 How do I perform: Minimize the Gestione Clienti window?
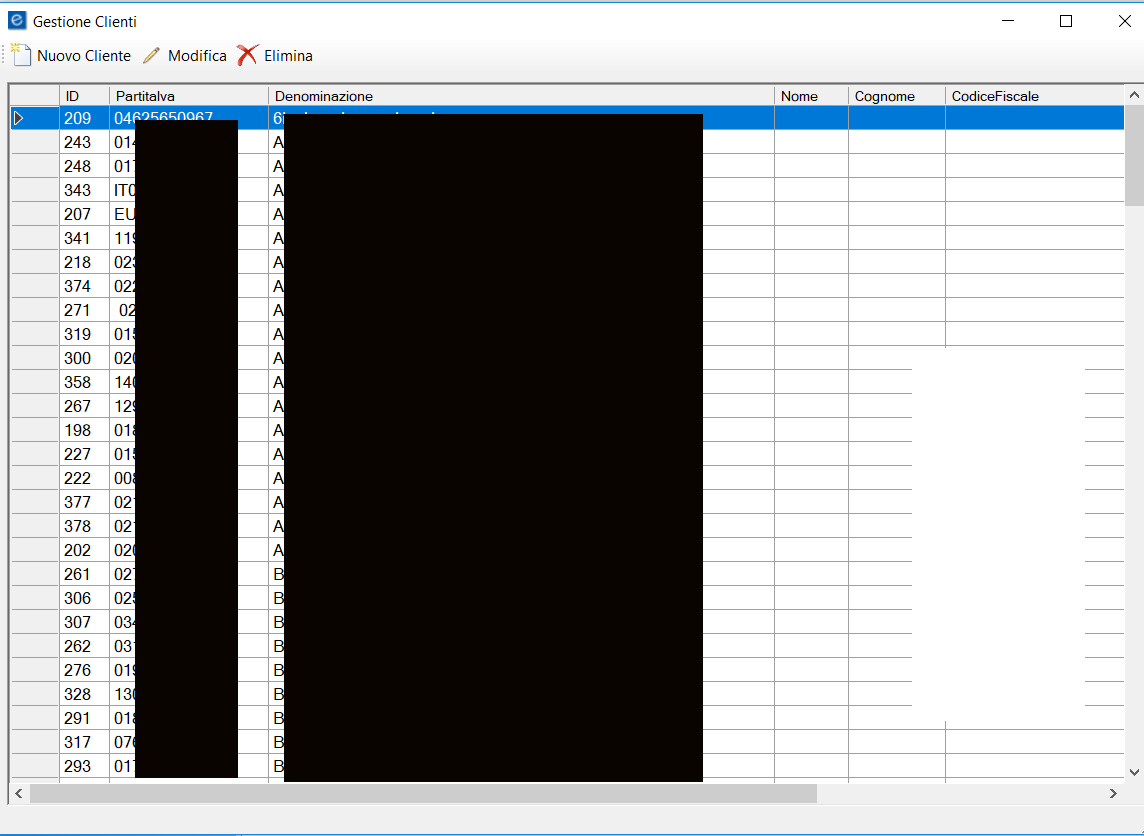pos(1008,21)
